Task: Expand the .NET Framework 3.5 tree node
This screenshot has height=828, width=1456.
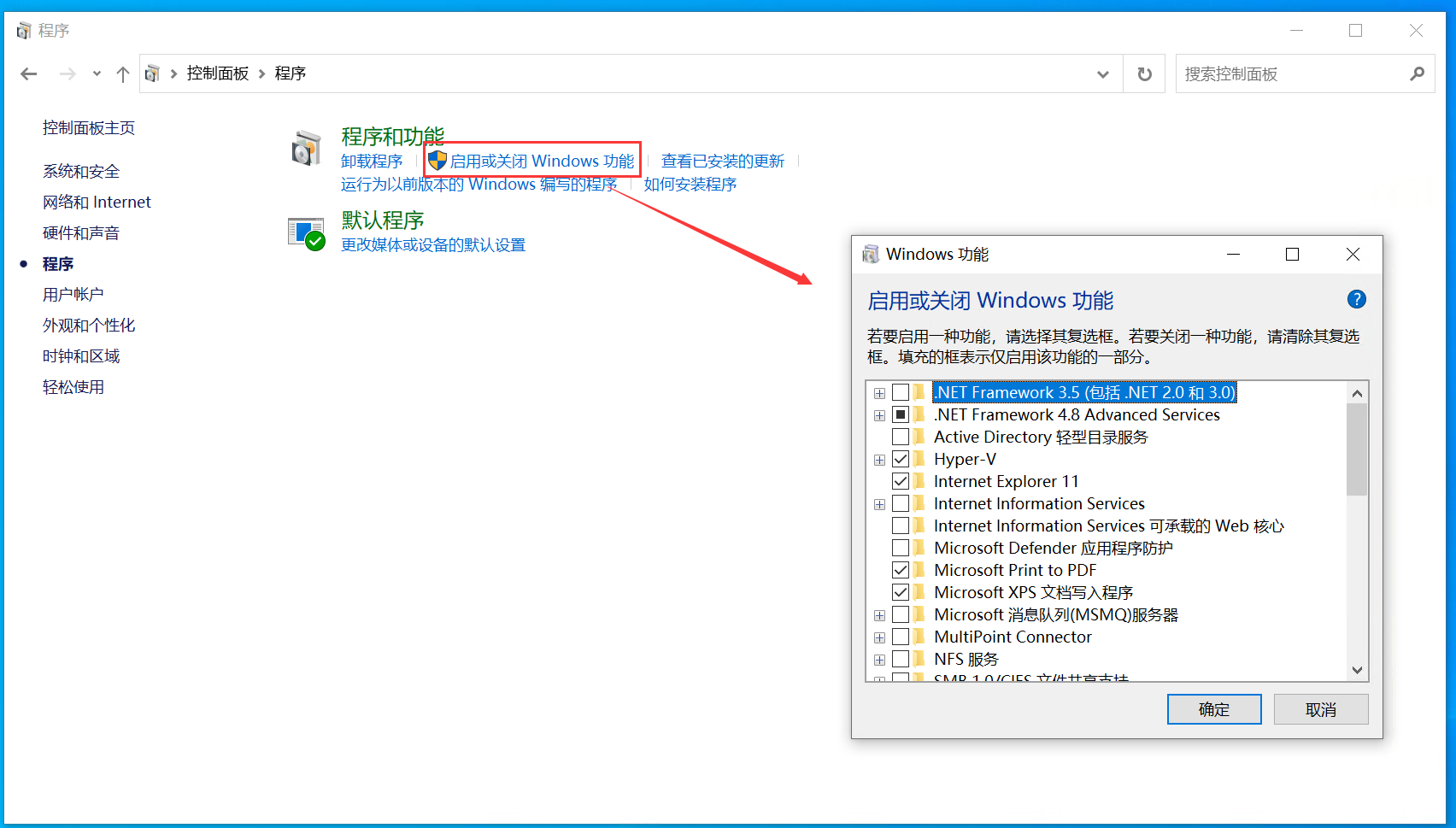Action: coord(879,393)
